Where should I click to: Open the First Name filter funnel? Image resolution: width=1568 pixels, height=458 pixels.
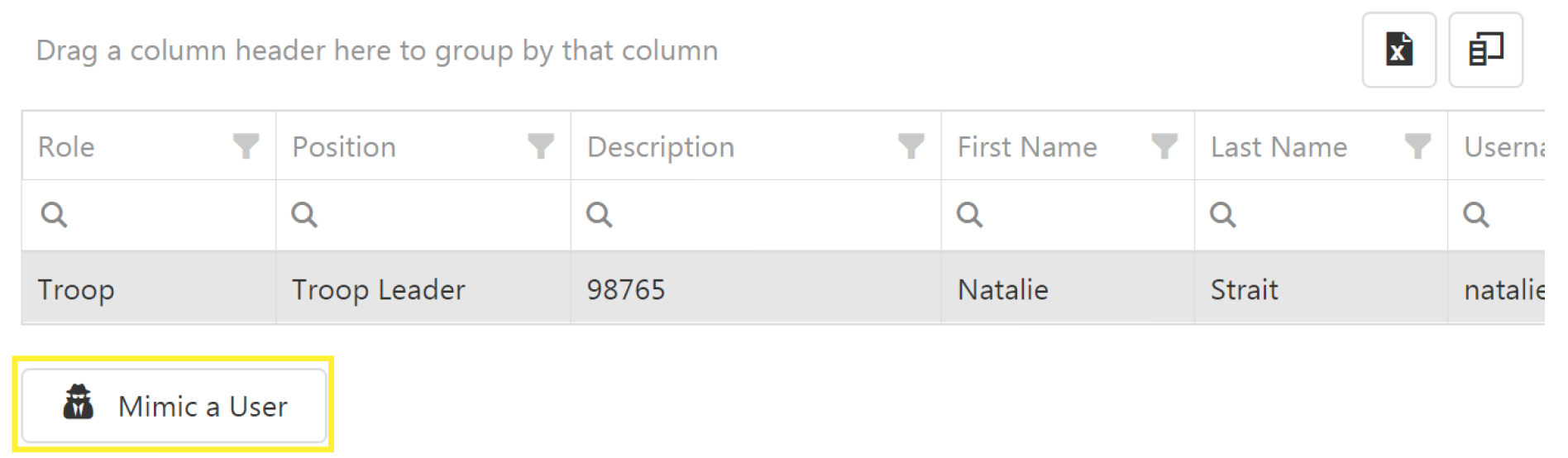(1164, 146)
